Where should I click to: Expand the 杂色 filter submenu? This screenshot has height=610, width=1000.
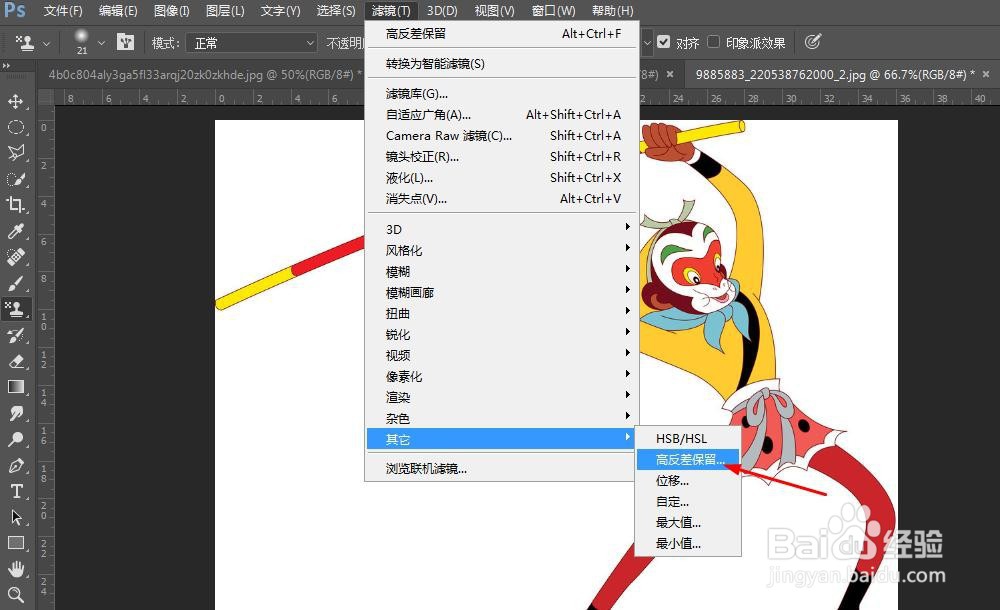coord(501,419)
